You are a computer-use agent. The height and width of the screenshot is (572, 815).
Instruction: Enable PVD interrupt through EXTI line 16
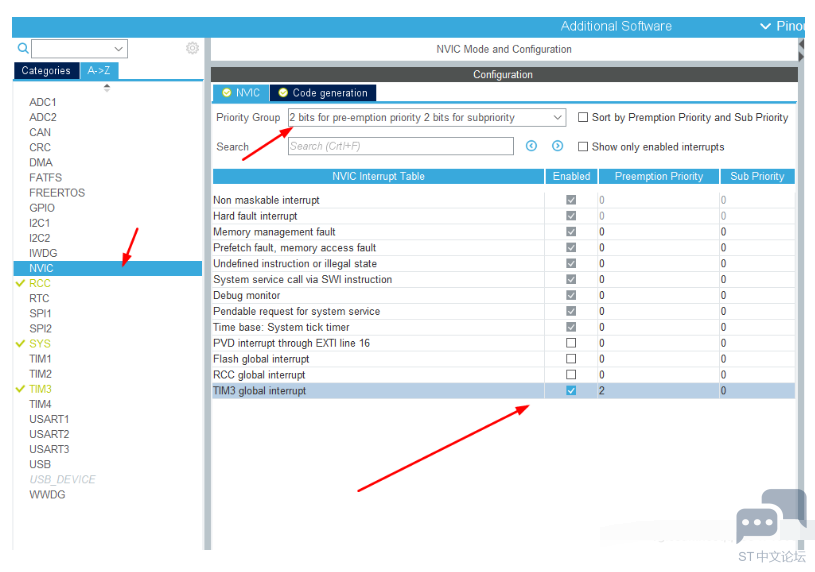coord(571,343)
